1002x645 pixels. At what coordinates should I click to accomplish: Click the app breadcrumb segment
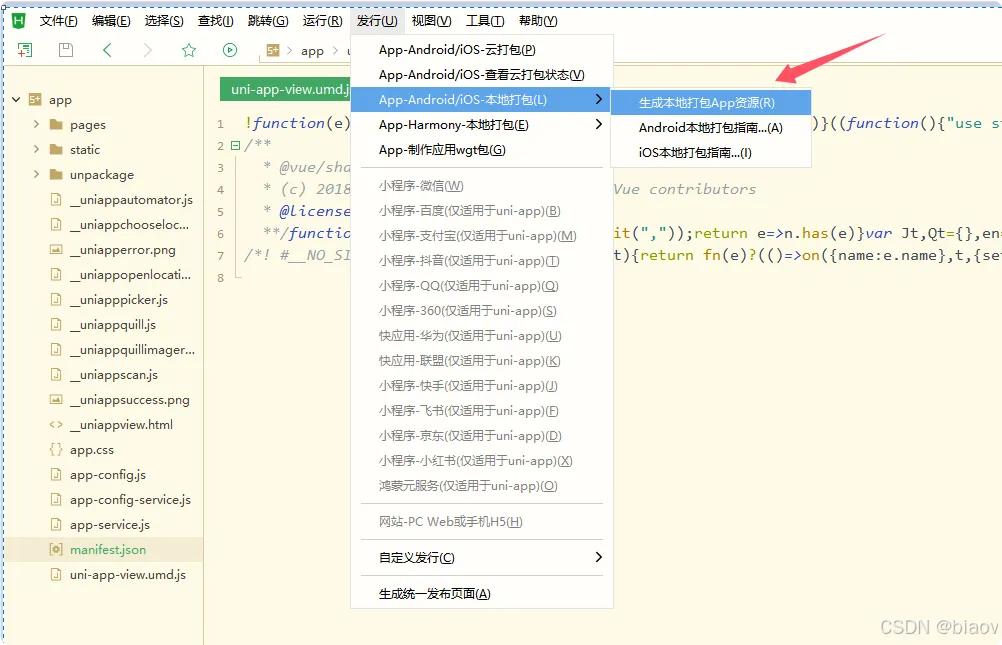[x=312, y=51]
